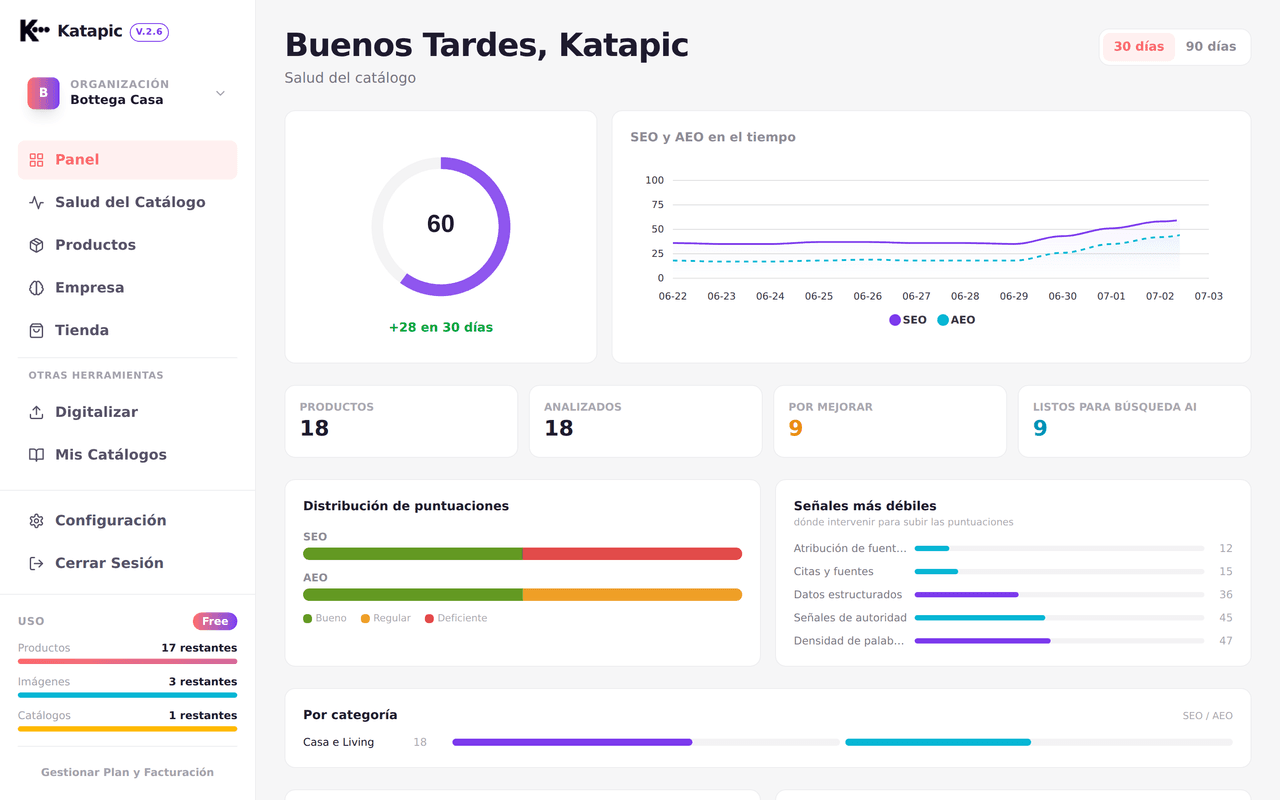Click the Productos usage progress bar
The width and height of the screenshot is (1280, 800).
point(127,662)
